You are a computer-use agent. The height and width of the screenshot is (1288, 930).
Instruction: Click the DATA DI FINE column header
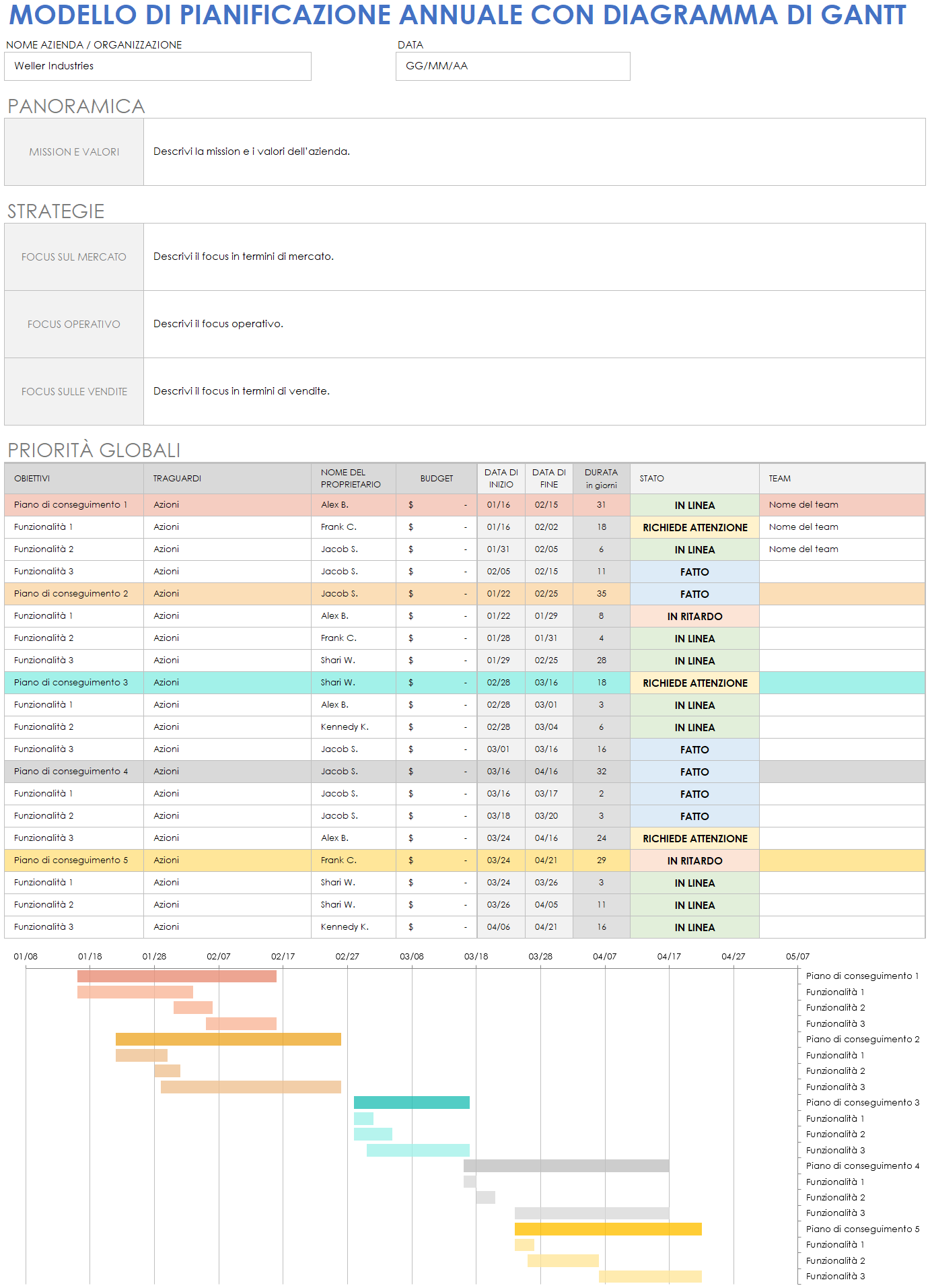pos(549,478)
